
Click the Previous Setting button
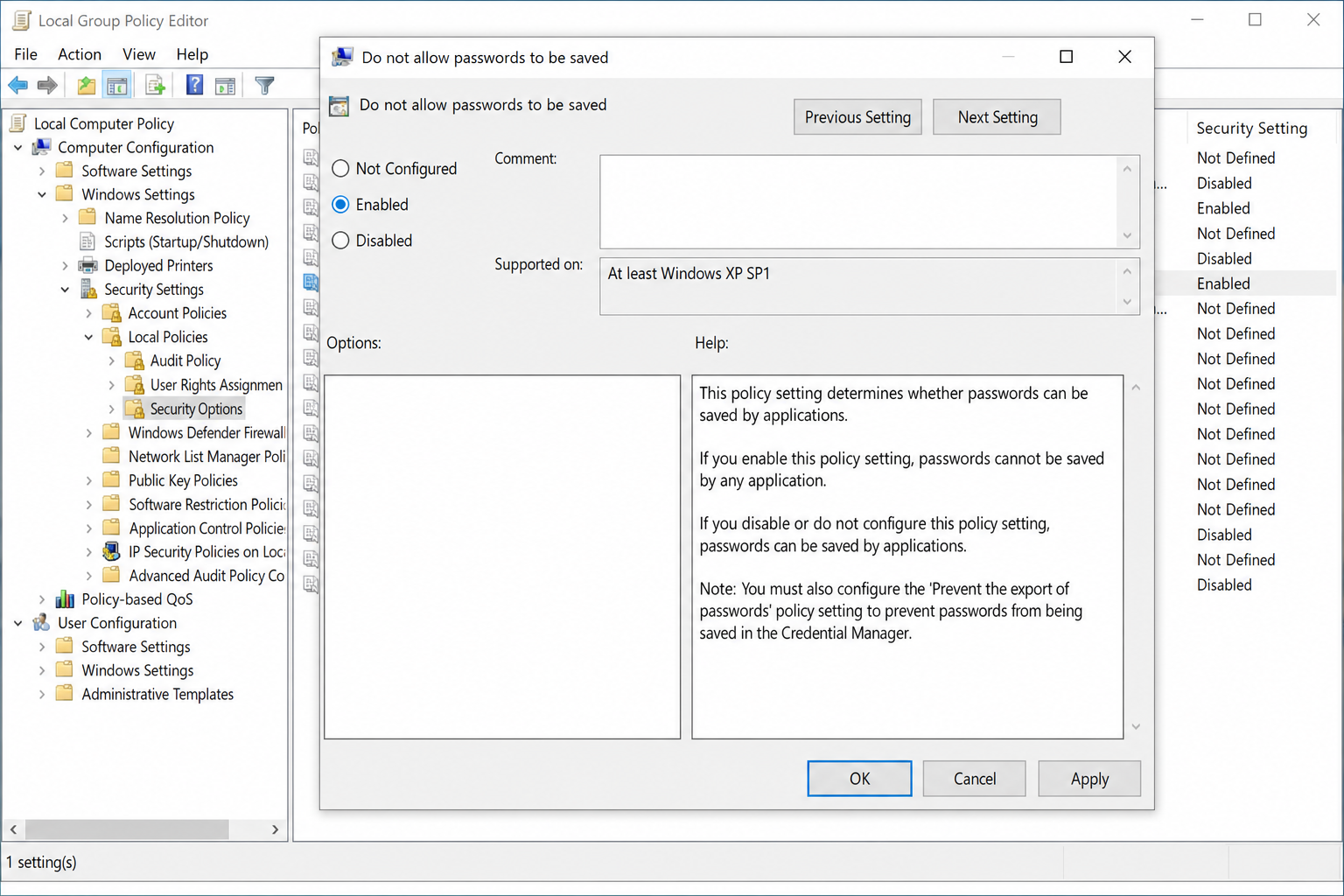857,117
